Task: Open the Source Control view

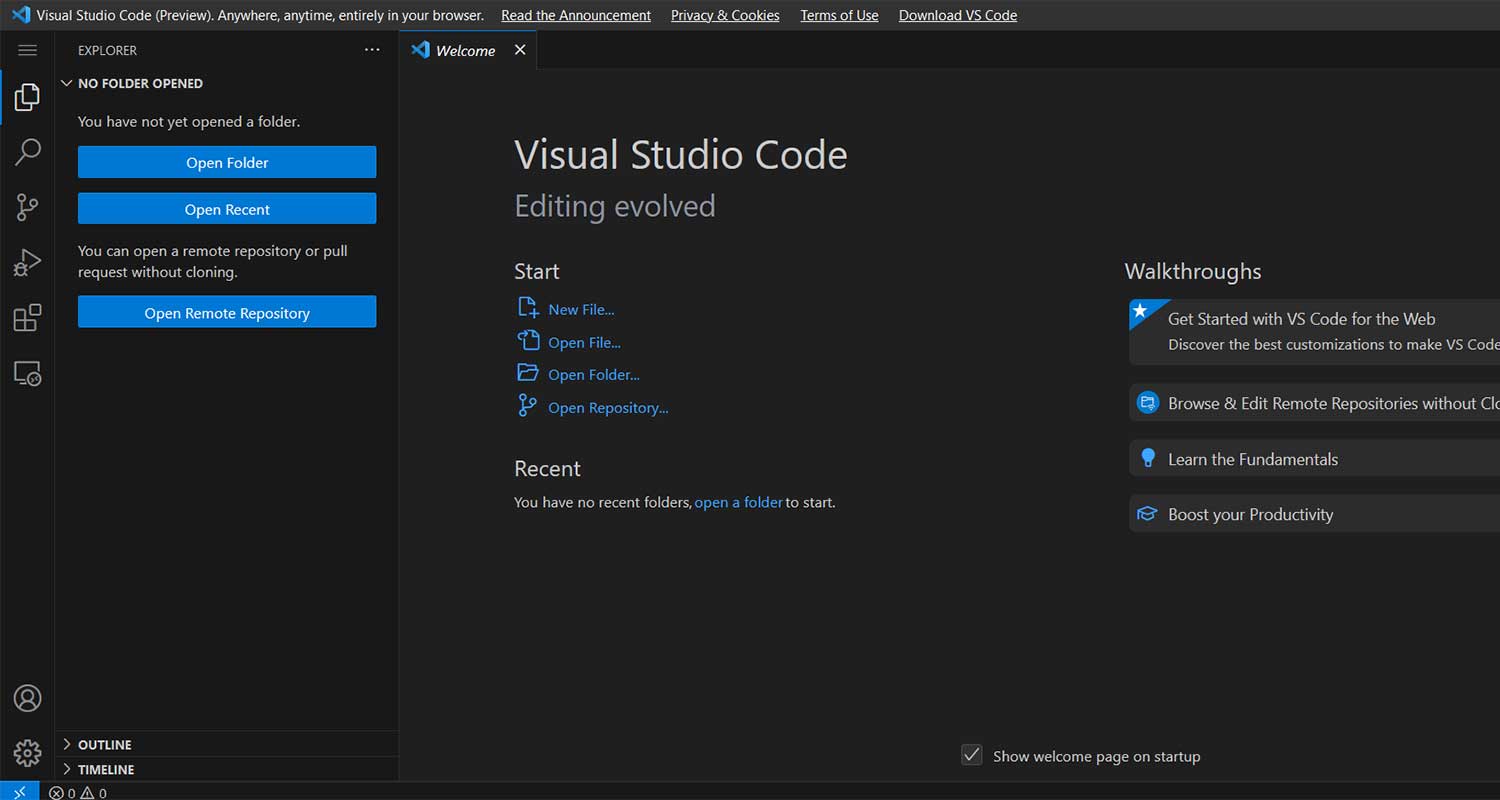Action: point(27,207)
